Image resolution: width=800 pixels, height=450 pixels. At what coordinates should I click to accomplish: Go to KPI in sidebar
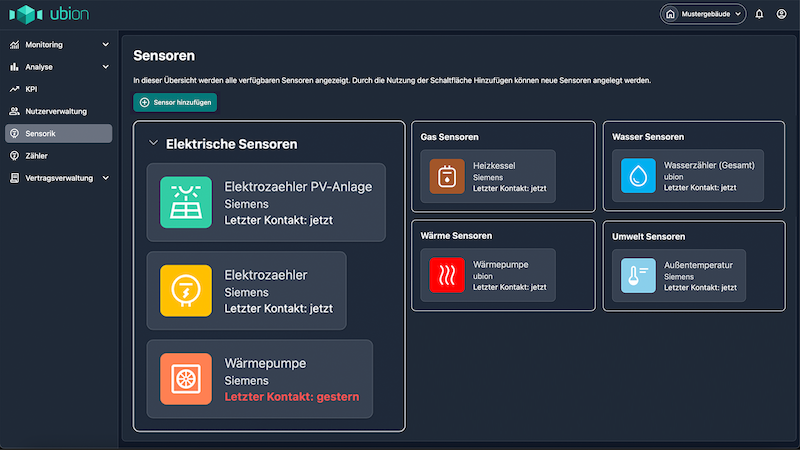(30, 89)
